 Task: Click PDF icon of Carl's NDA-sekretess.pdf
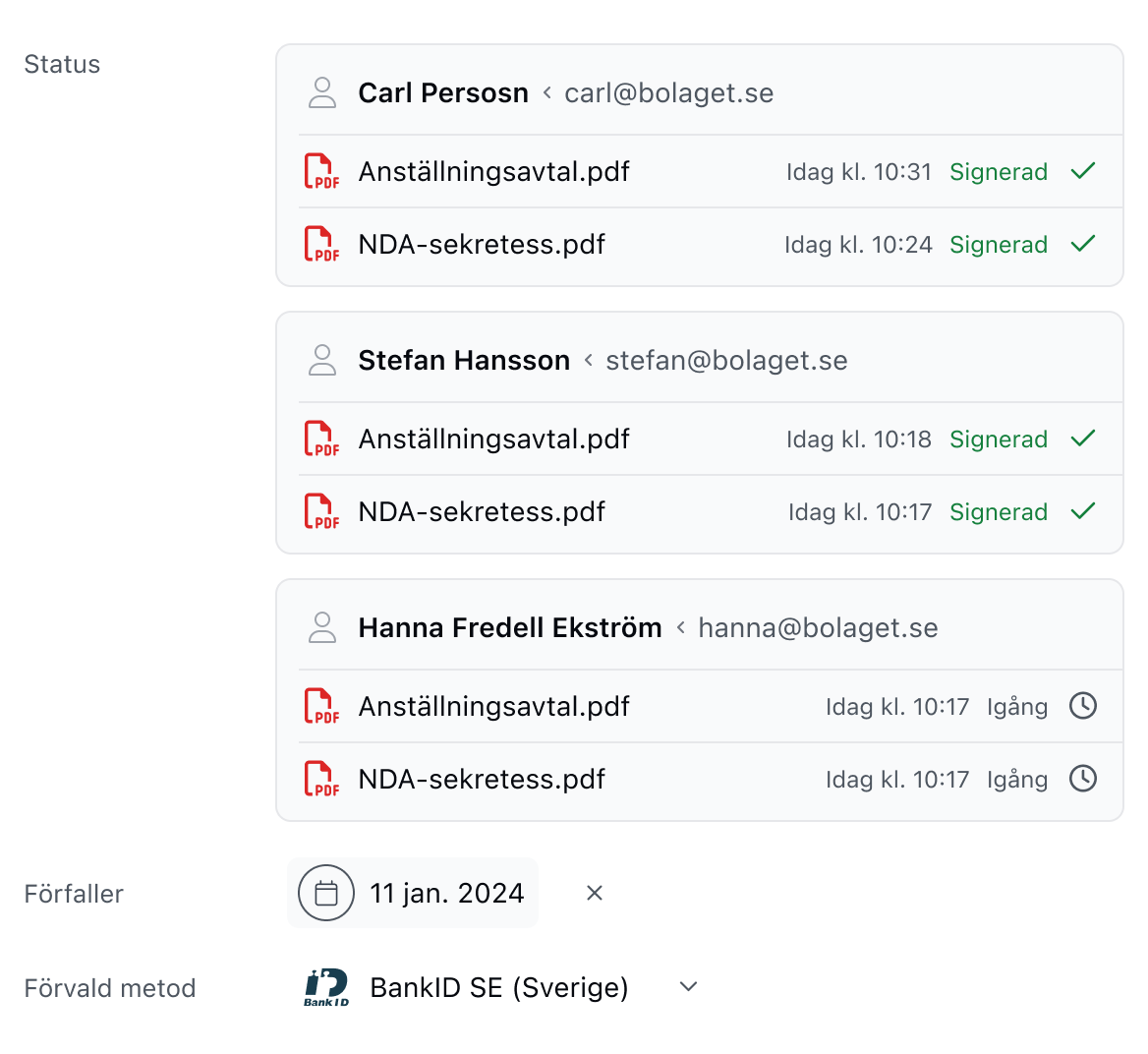coord(322,244)
